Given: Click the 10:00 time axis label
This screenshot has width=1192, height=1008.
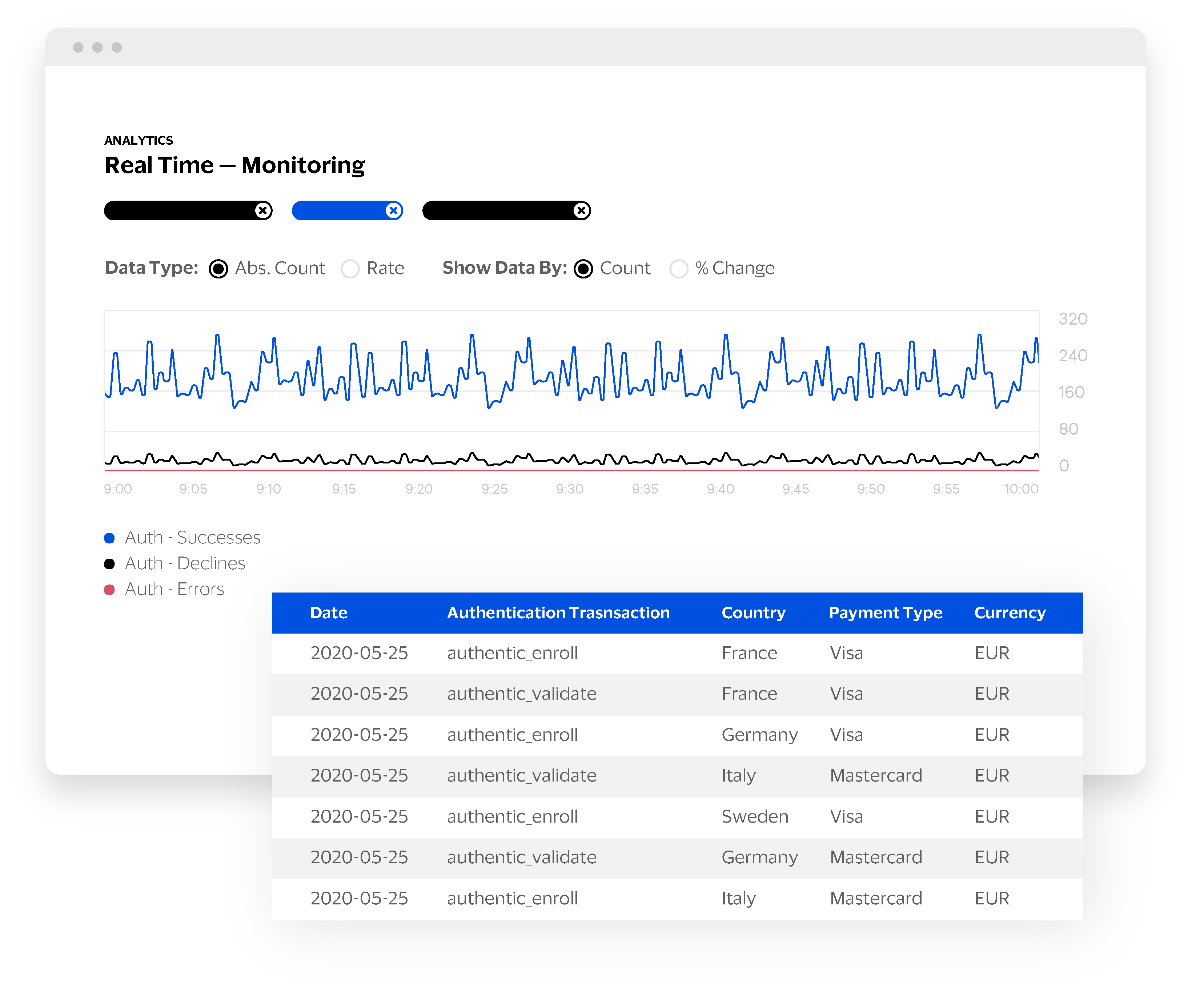Looking at the screenshot, I should coord(1020,489).
